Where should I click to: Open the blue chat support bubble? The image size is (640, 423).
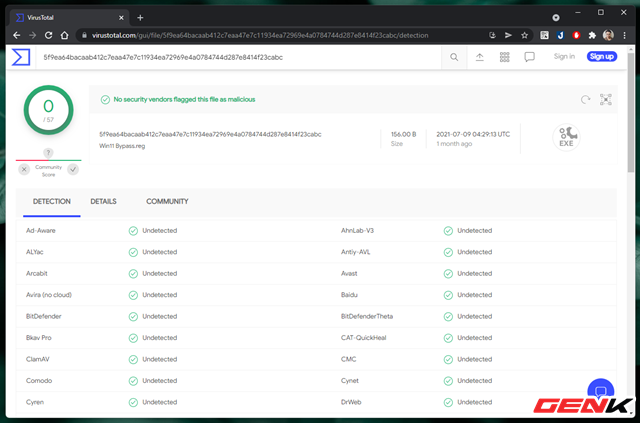tap(600, 391)
